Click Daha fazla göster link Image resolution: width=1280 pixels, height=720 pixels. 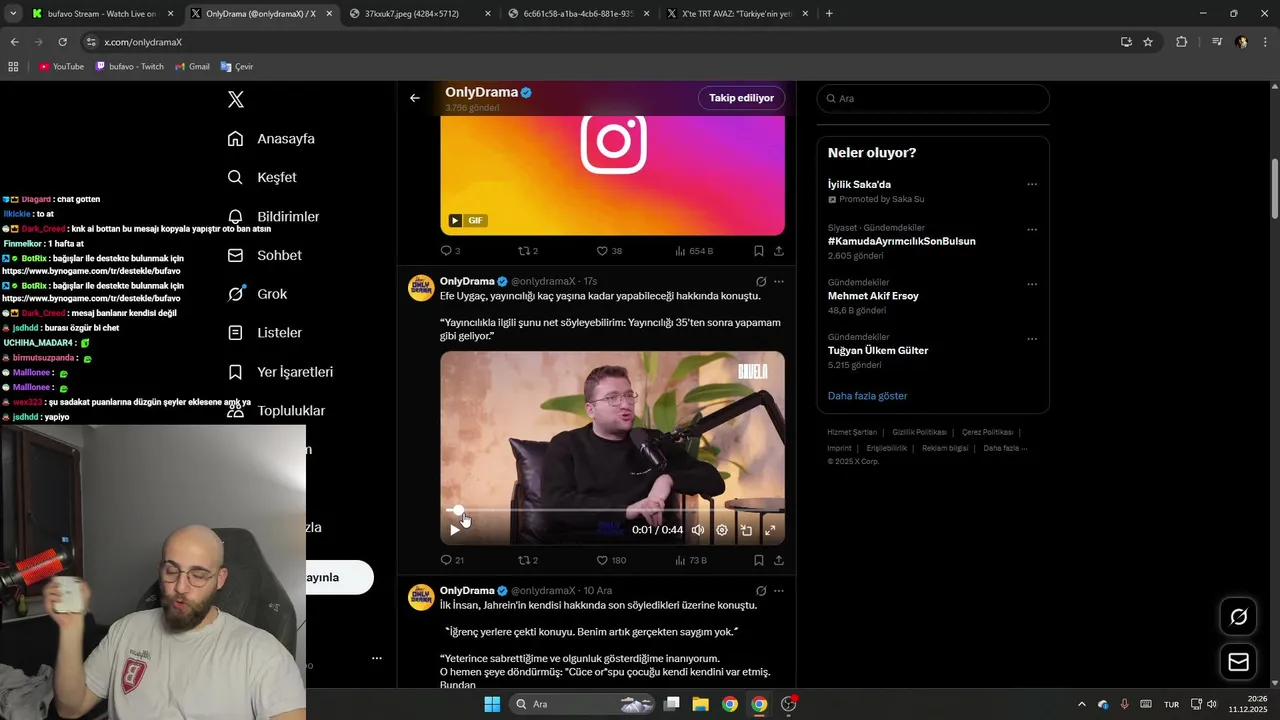coord(867,396)
